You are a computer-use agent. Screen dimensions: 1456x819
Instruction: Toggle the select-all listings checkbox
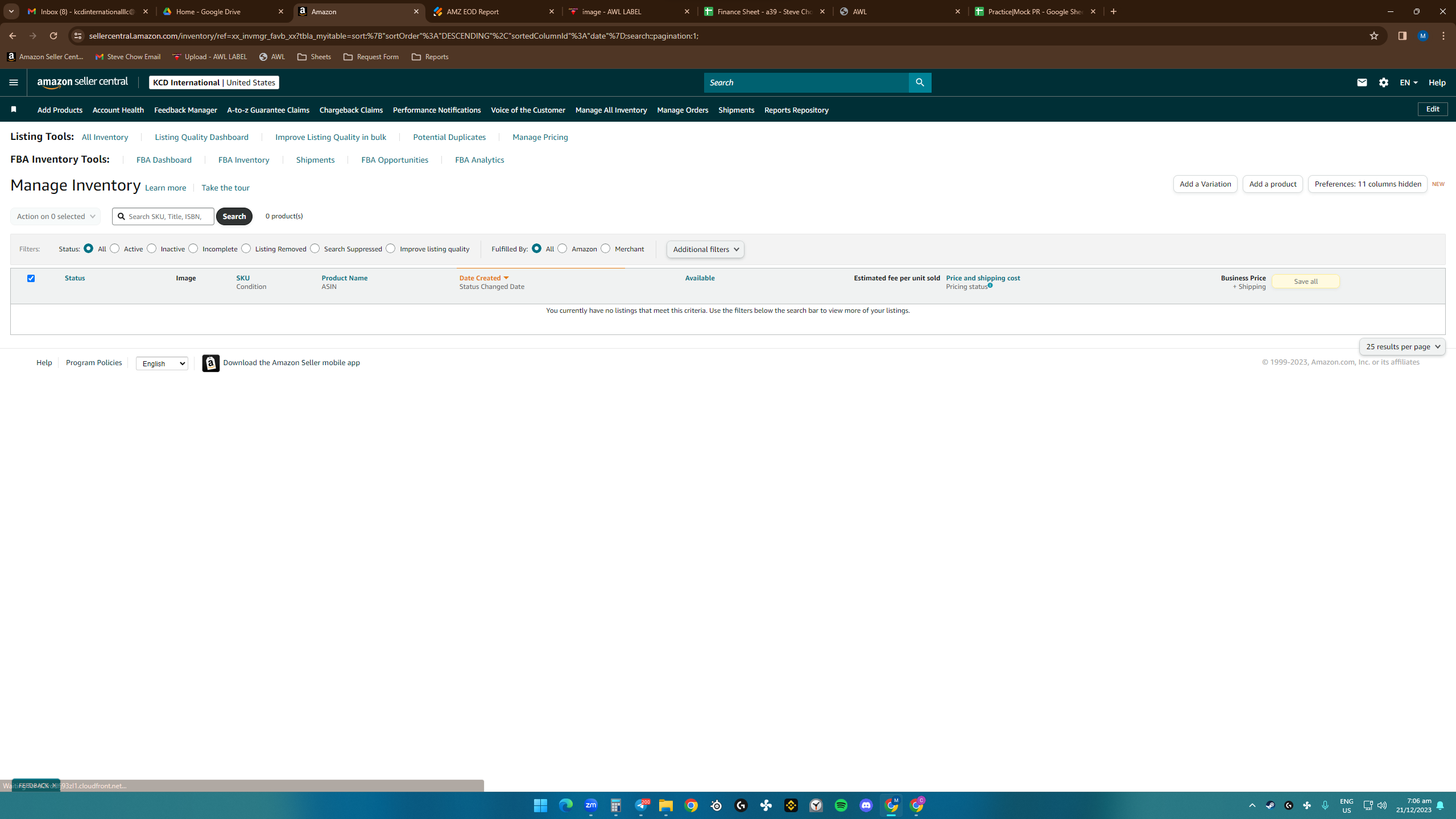click(31, 278)
